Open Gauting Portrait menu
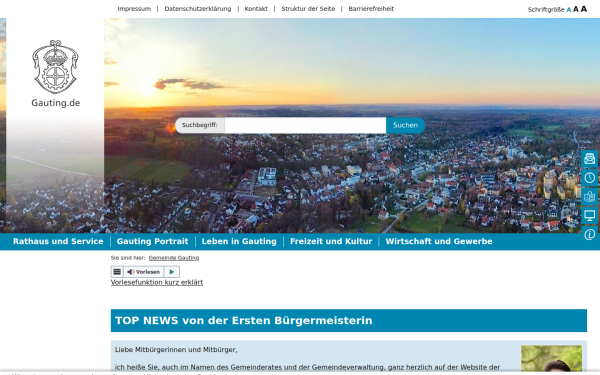 (152, 241)
